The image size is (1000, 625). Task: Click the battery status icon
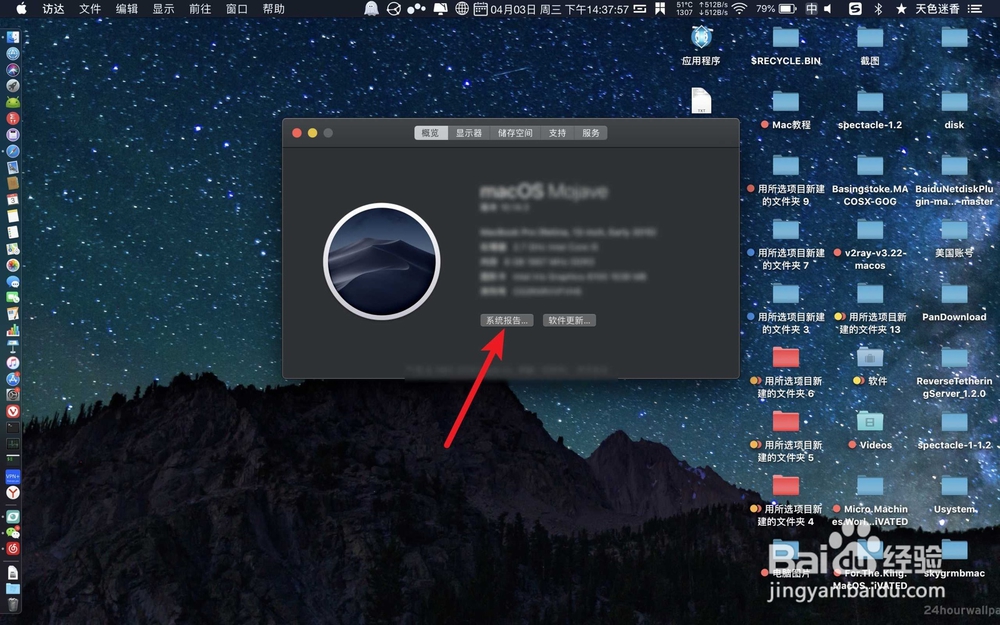788,9
